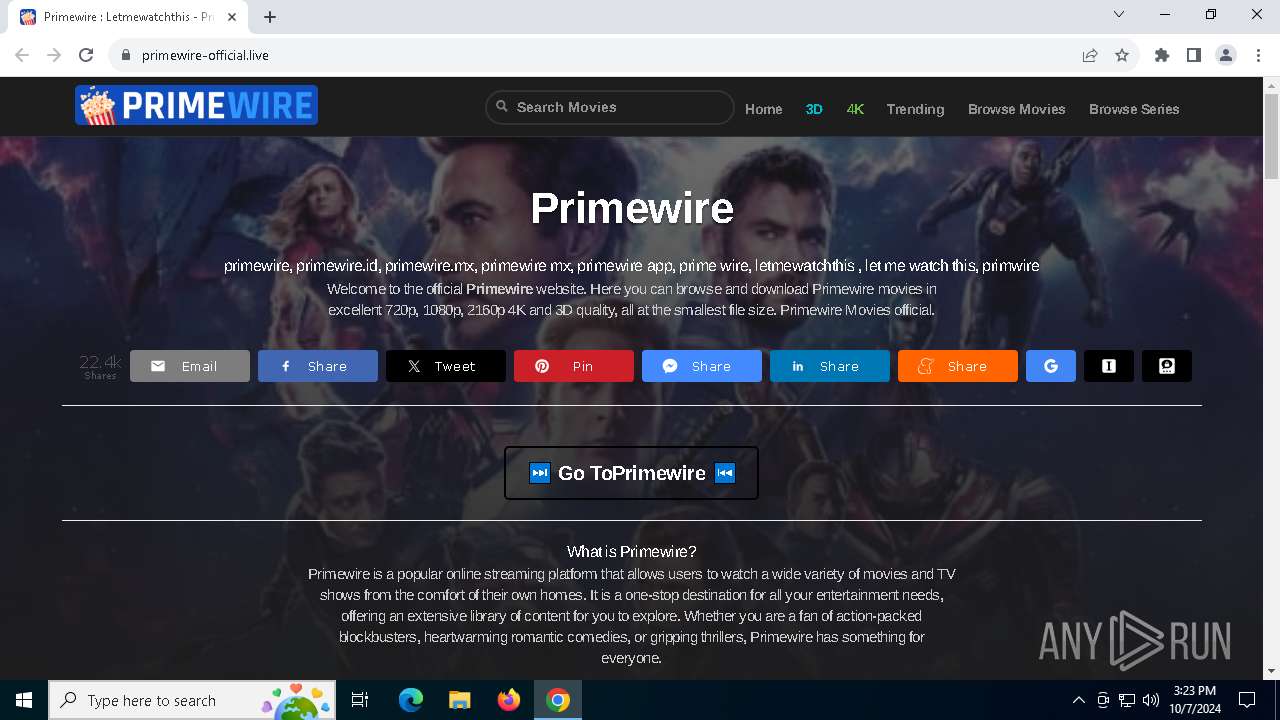The height and width of the screenshot is (720, 1280).
Task: Open the notifications center icon
Action: [1247, 700]
